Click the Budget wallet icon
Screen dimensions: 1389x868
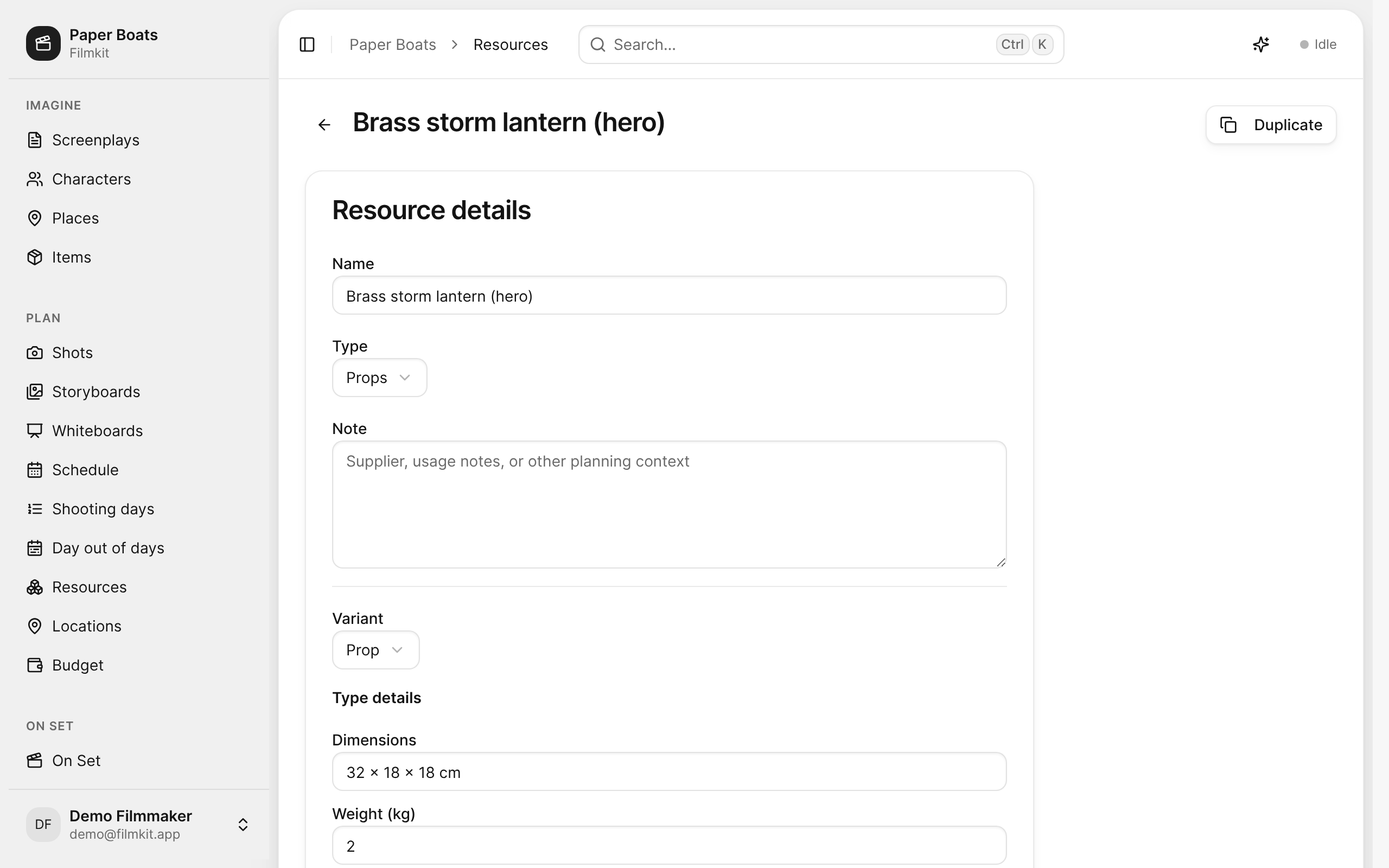click(34, 665)
